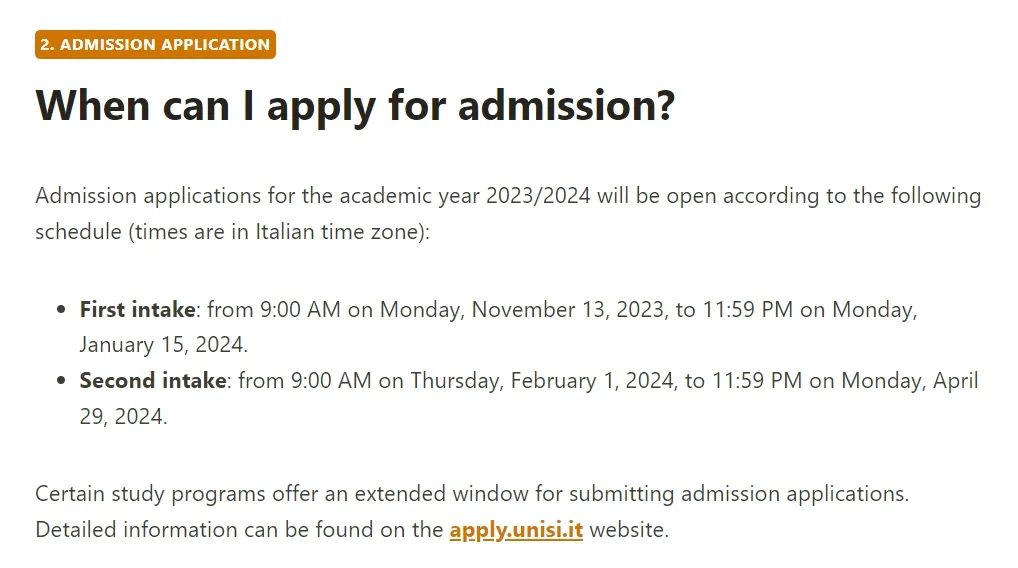Click the "29, 2024." closing date text
This screenshot has height=568, width=1018.
tap(123, 416)
